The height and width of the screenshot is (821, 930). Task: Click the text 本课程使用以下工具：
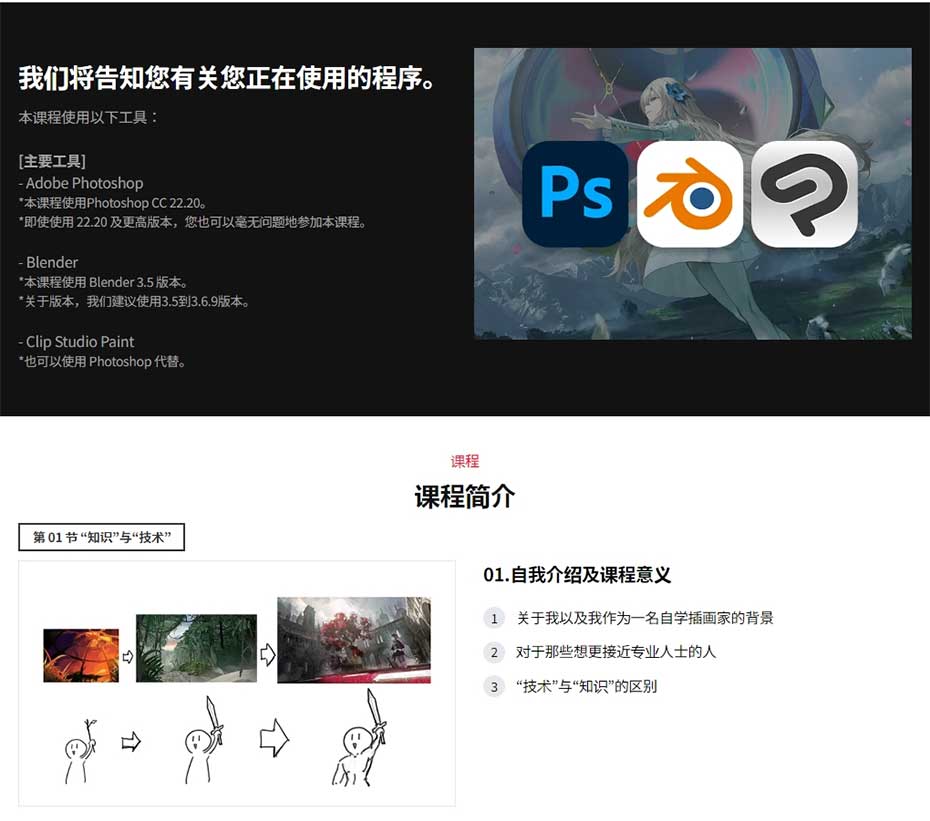pyautogui.click(x=88, y=117)
